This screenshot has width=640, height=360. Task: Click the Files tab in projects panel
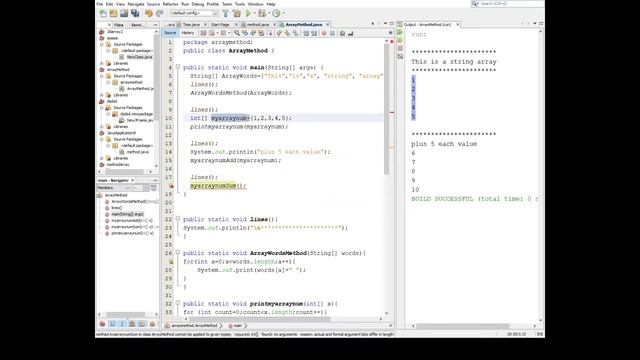pos(119,25)
